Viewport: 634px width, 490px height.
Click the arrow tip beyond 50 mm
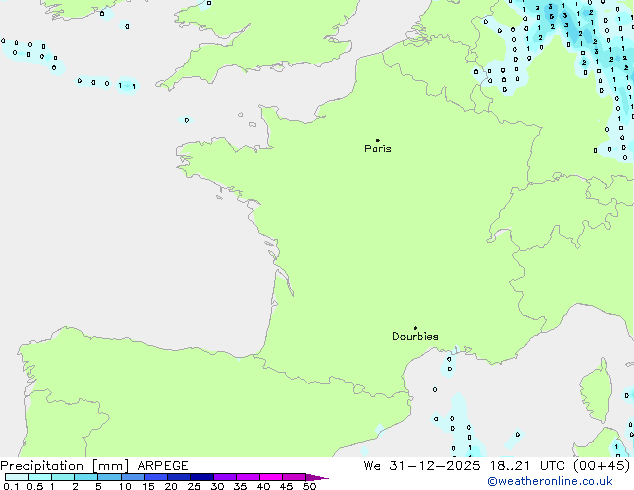pos(317,477)
